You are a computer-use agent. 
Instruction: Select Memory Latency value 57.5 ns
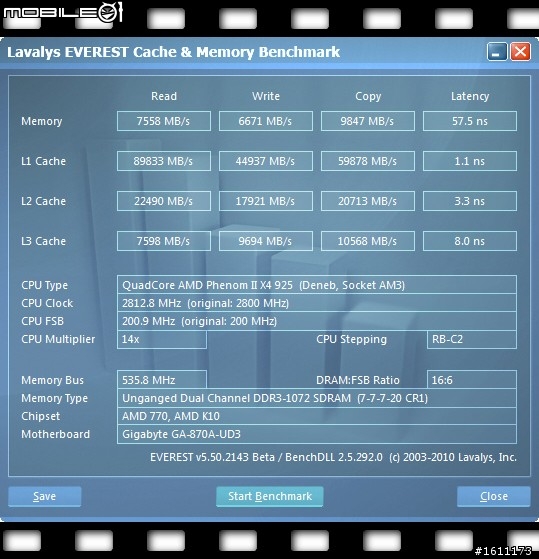click(x=470, y=121)
